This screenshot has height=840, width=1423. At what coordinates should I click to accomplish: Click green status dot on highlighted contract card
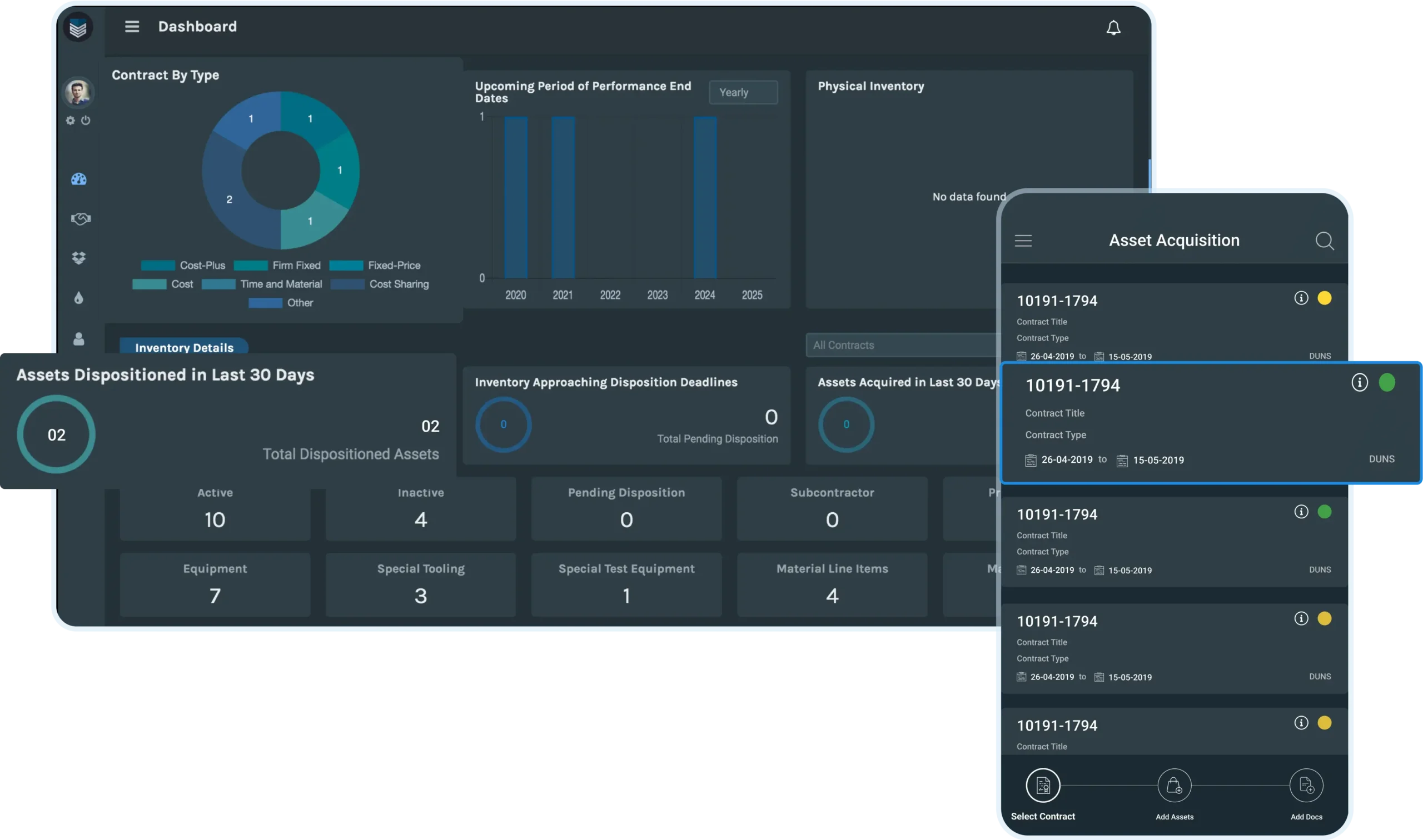[1386, 382]
